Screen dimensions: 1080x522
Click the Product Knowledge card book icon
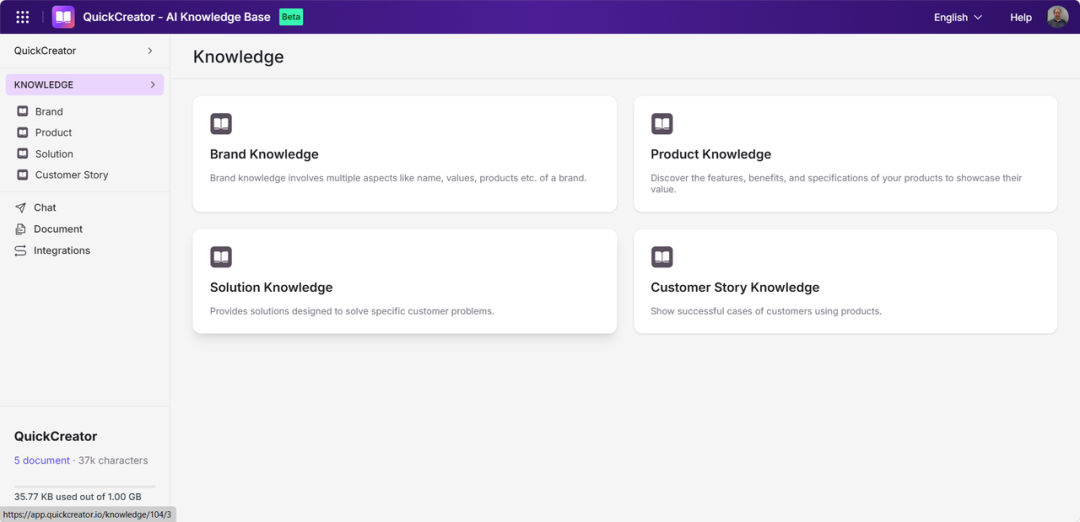[662, 124]
